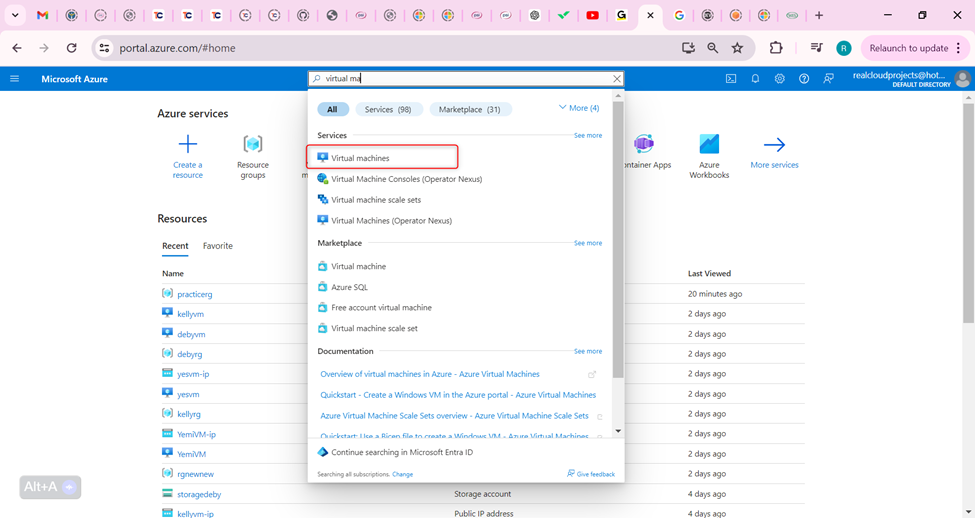Open debyrg resource group
Viewport: 975px width, 518px height.
(190, 354)
